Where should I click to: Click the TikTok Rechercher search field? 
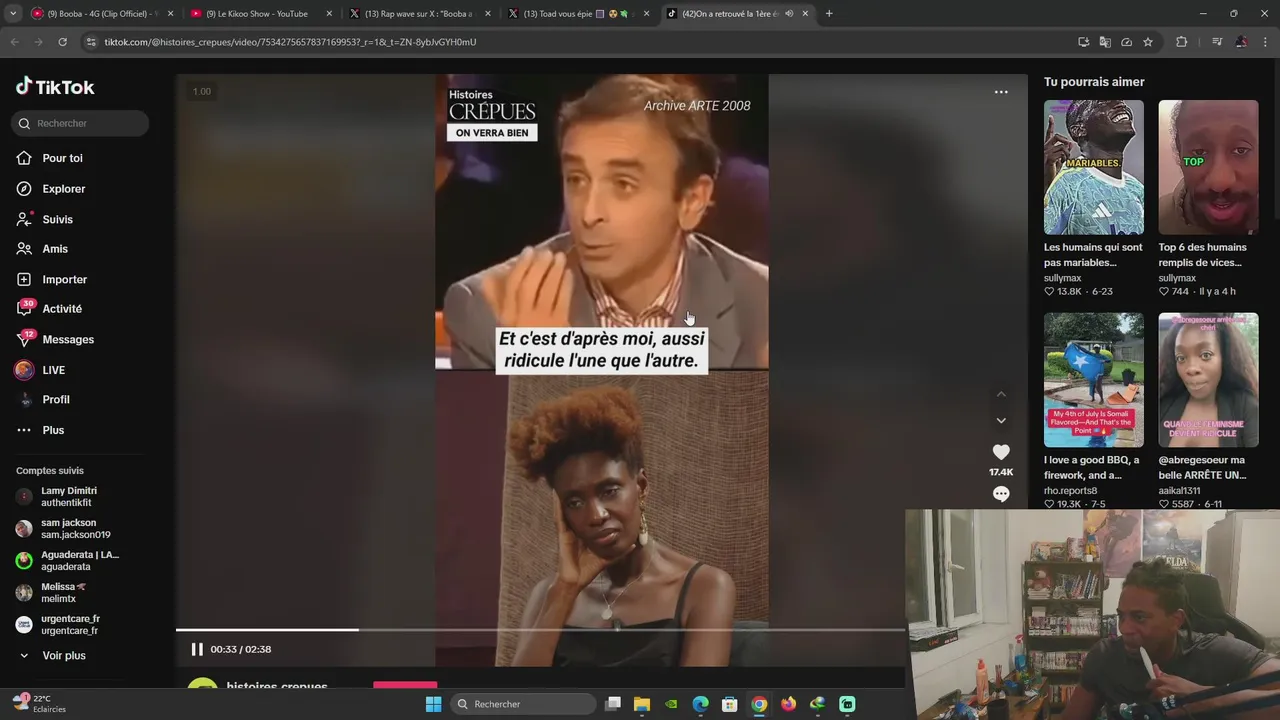(81, 123)
